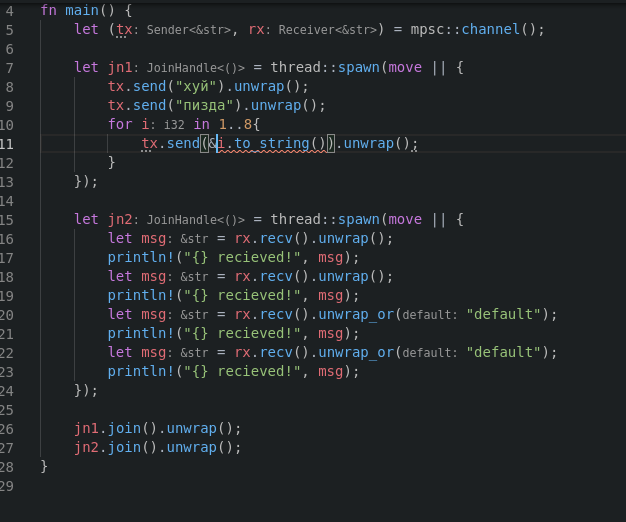Click the 'i32' type hint in the for loop
This screenshot has height=522, width=626.
pos(174,125)
